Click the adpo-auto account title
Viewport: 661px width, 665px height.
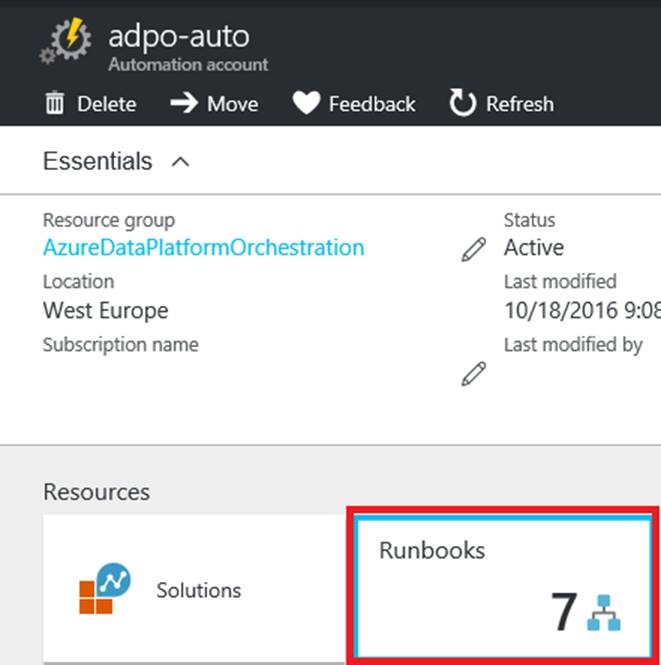(178, 37)
